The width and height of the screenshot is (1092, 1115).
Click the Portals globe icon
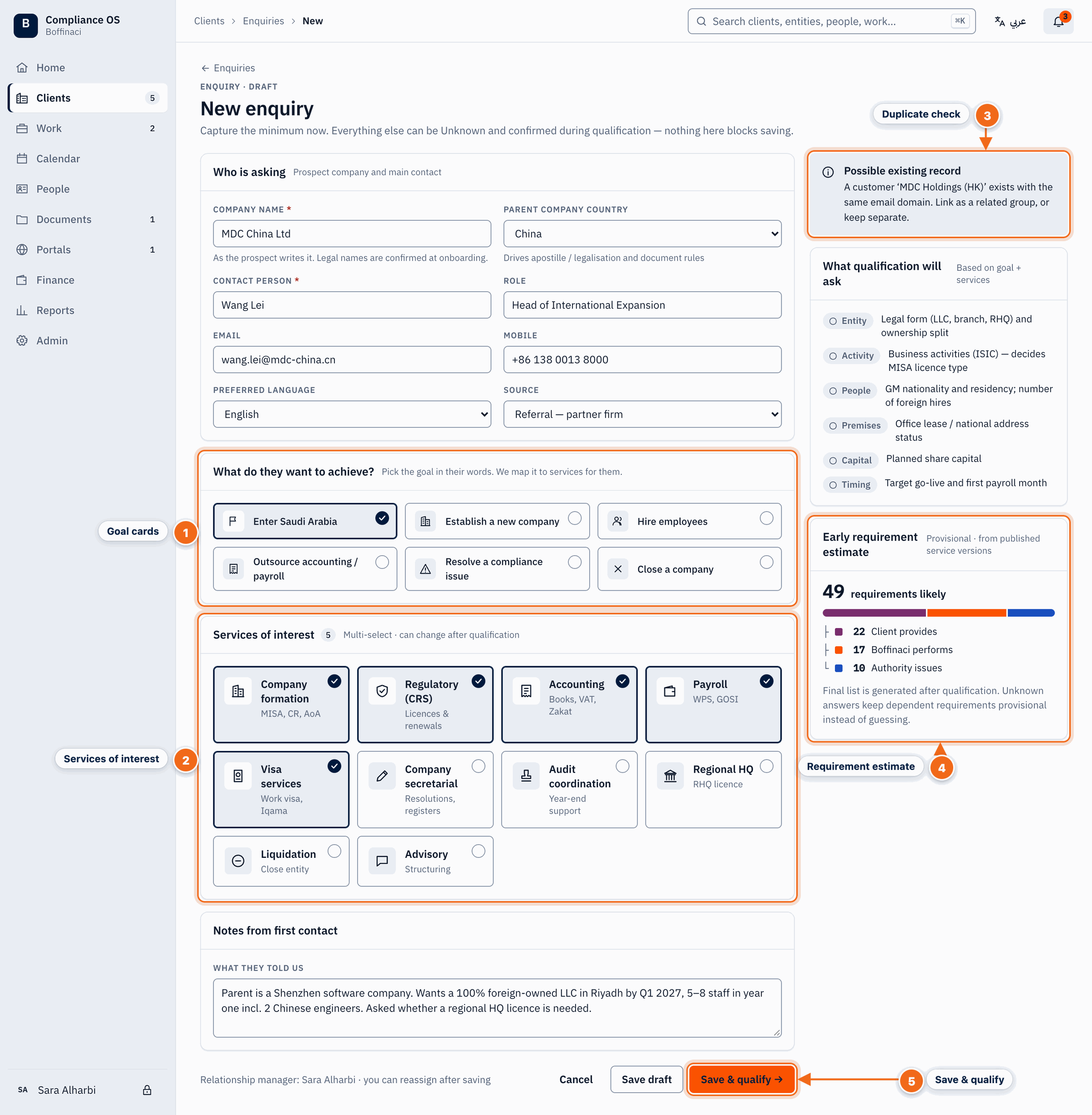22,249
